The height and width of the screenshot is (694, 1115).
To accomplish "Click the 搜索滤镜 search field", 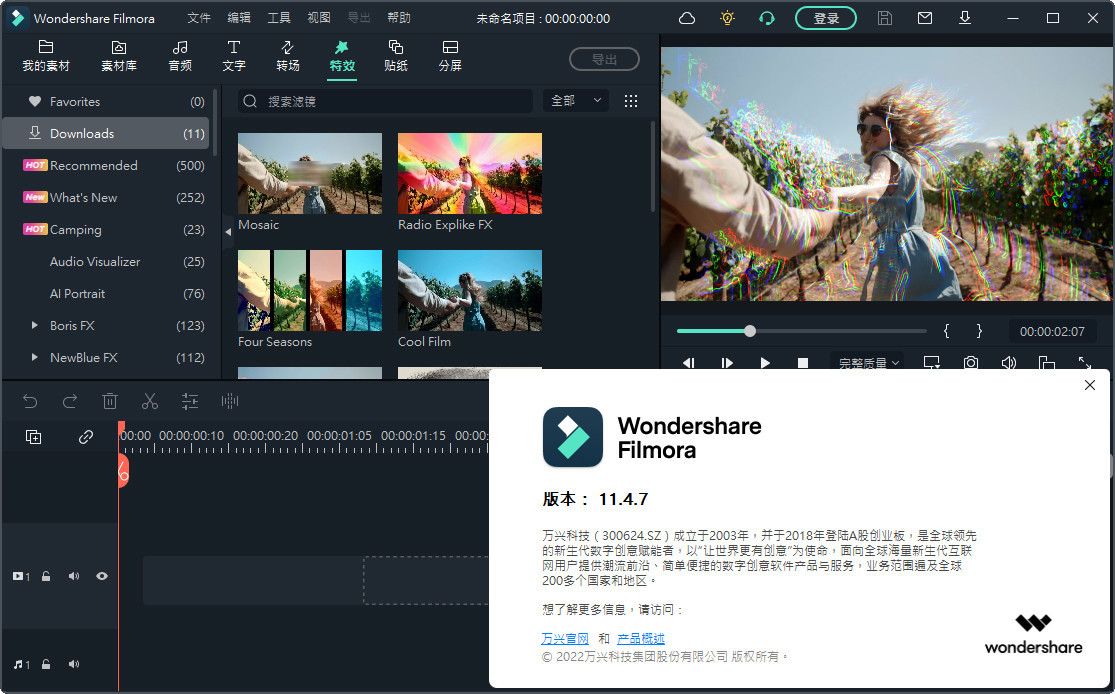I will (385, 101).
